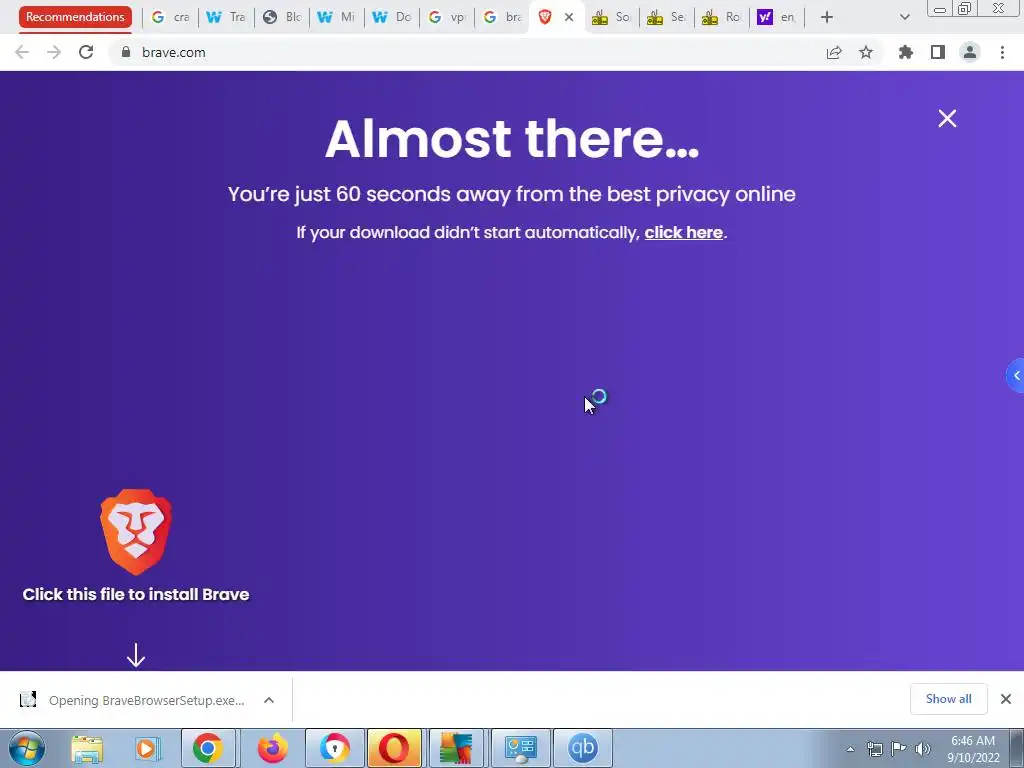1024x768 pixels.
Task: Open Windows Explorer from the taskbar
Action: pos(87,748)
